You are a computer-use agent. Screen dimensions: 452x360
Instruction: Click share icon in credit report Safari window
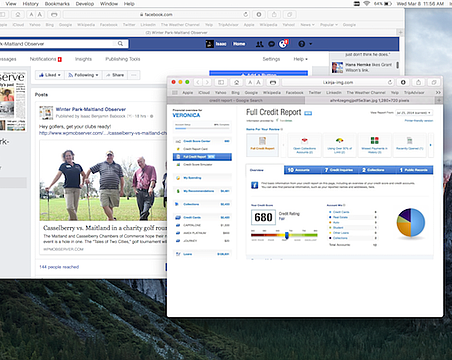click(x=418, y=82)
